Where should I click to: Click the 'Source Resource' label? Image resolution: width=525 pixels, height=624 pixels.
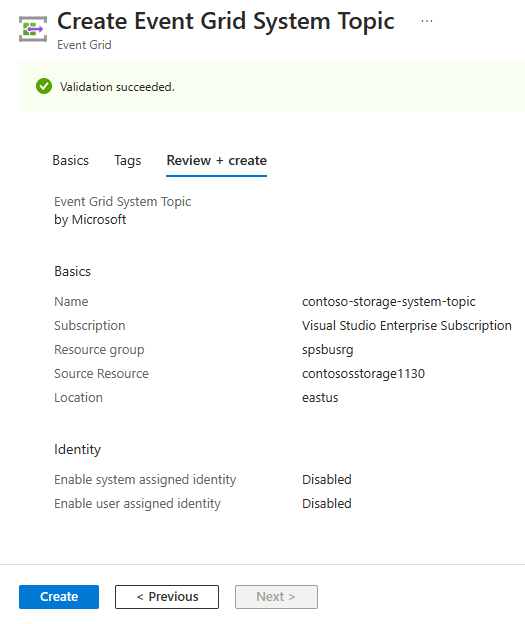point(101,374)
